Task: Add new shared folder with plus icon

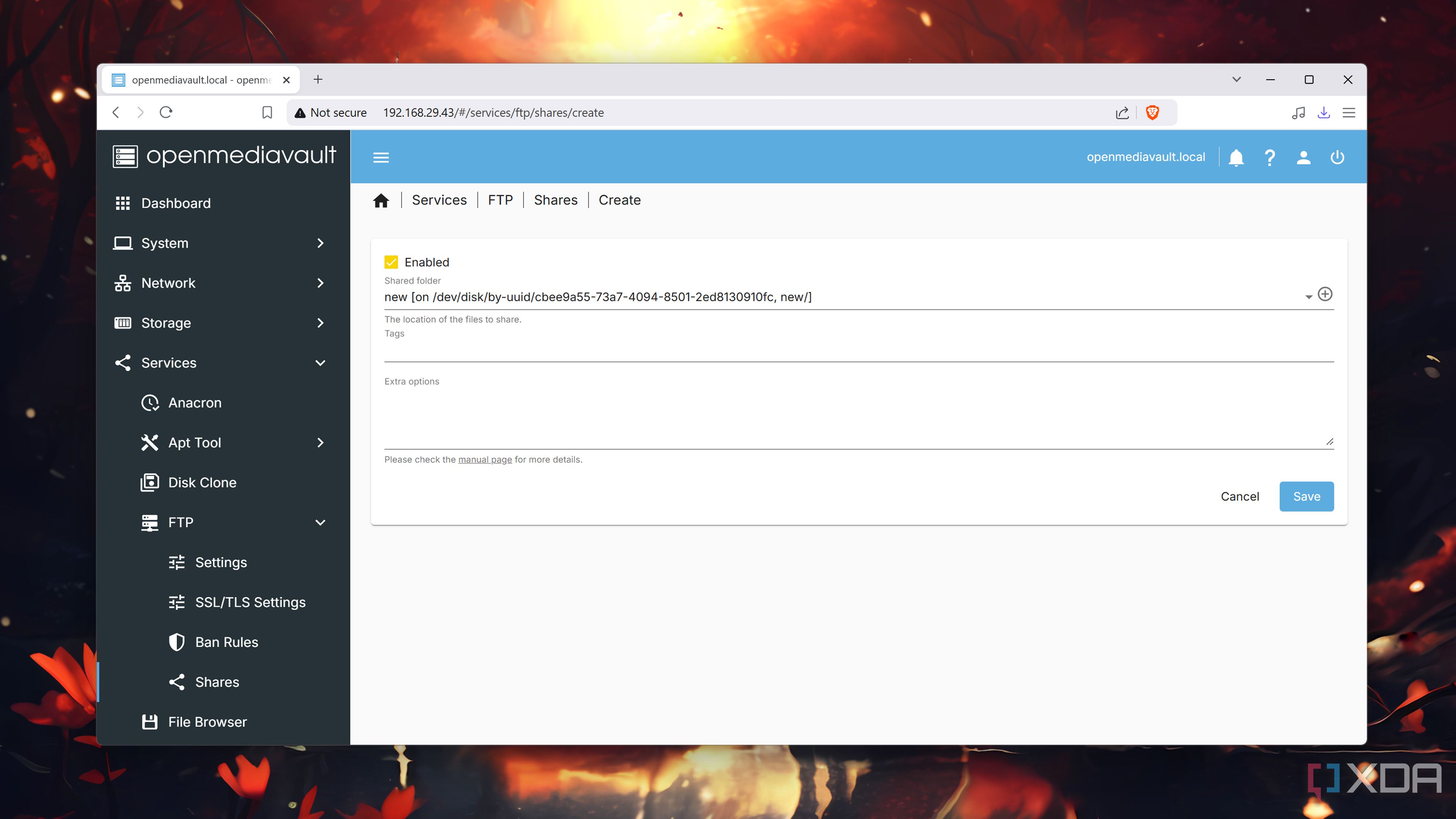Action: (x=1325, y=294)
